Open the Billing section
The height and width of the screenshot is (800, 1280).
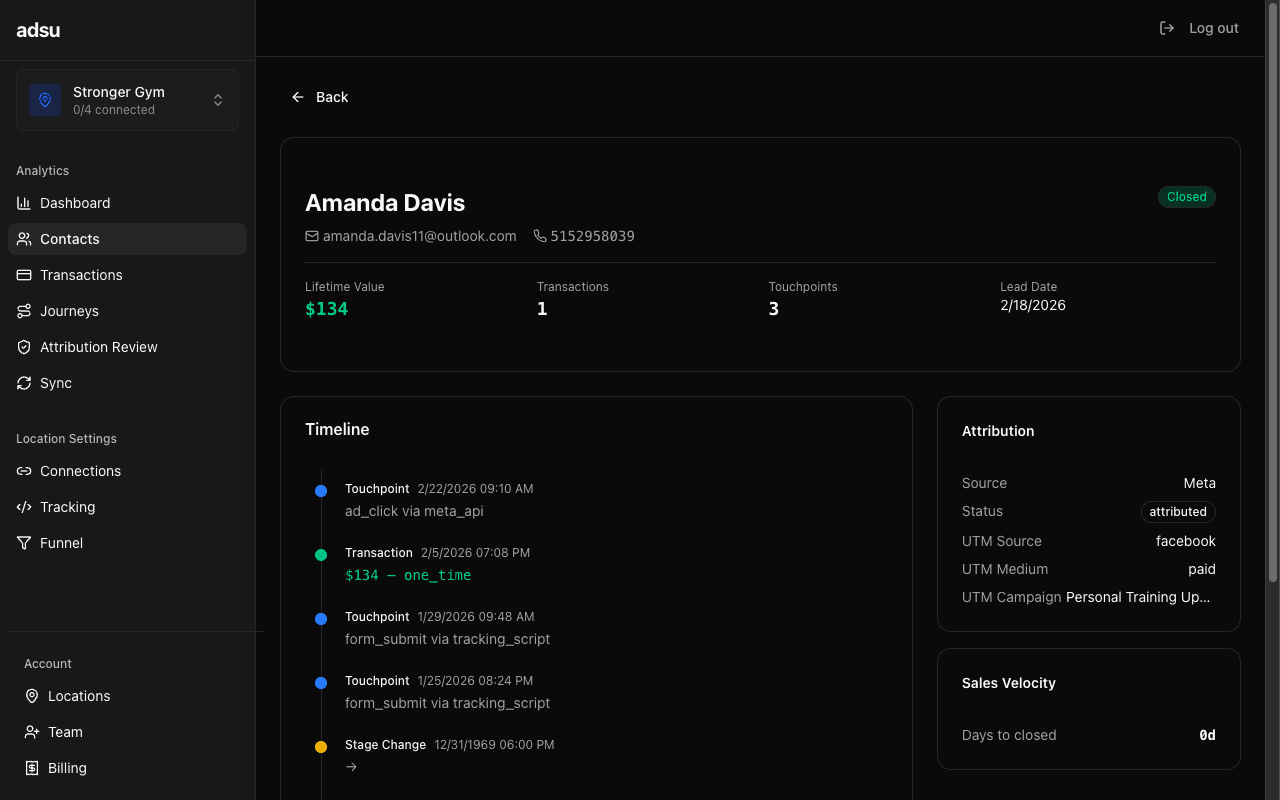[65, 768]
